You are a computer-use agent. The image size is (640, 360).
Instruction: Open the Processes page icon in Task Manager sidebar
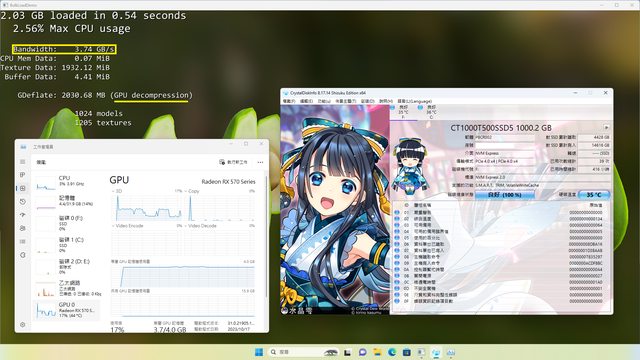click(23, 175)
